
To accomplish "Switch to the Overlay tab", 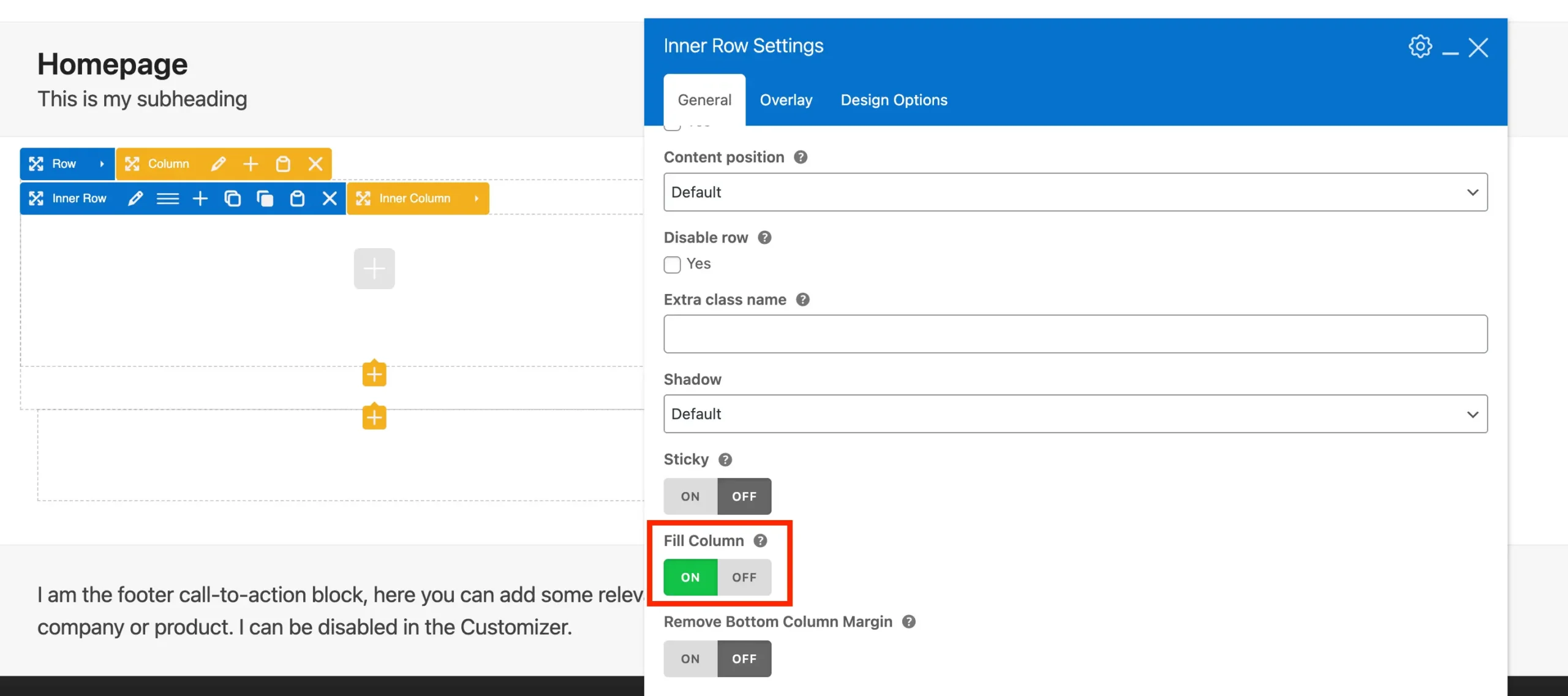I will click(786, 100).
